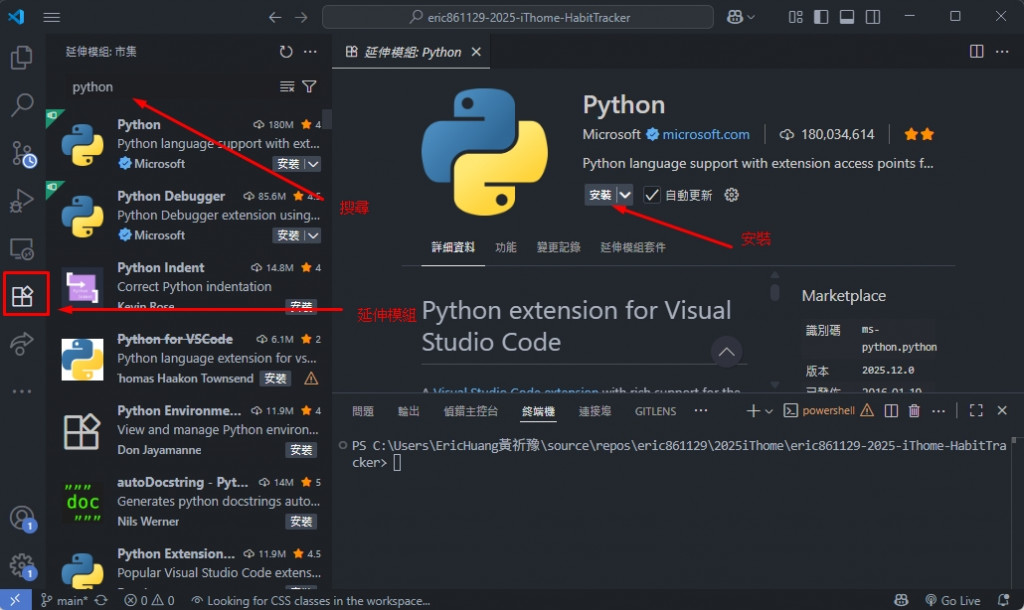Close the 延伸模組: Python editor tab
This screenshot has height=610, width=1024.
click(x=476, y=52)
